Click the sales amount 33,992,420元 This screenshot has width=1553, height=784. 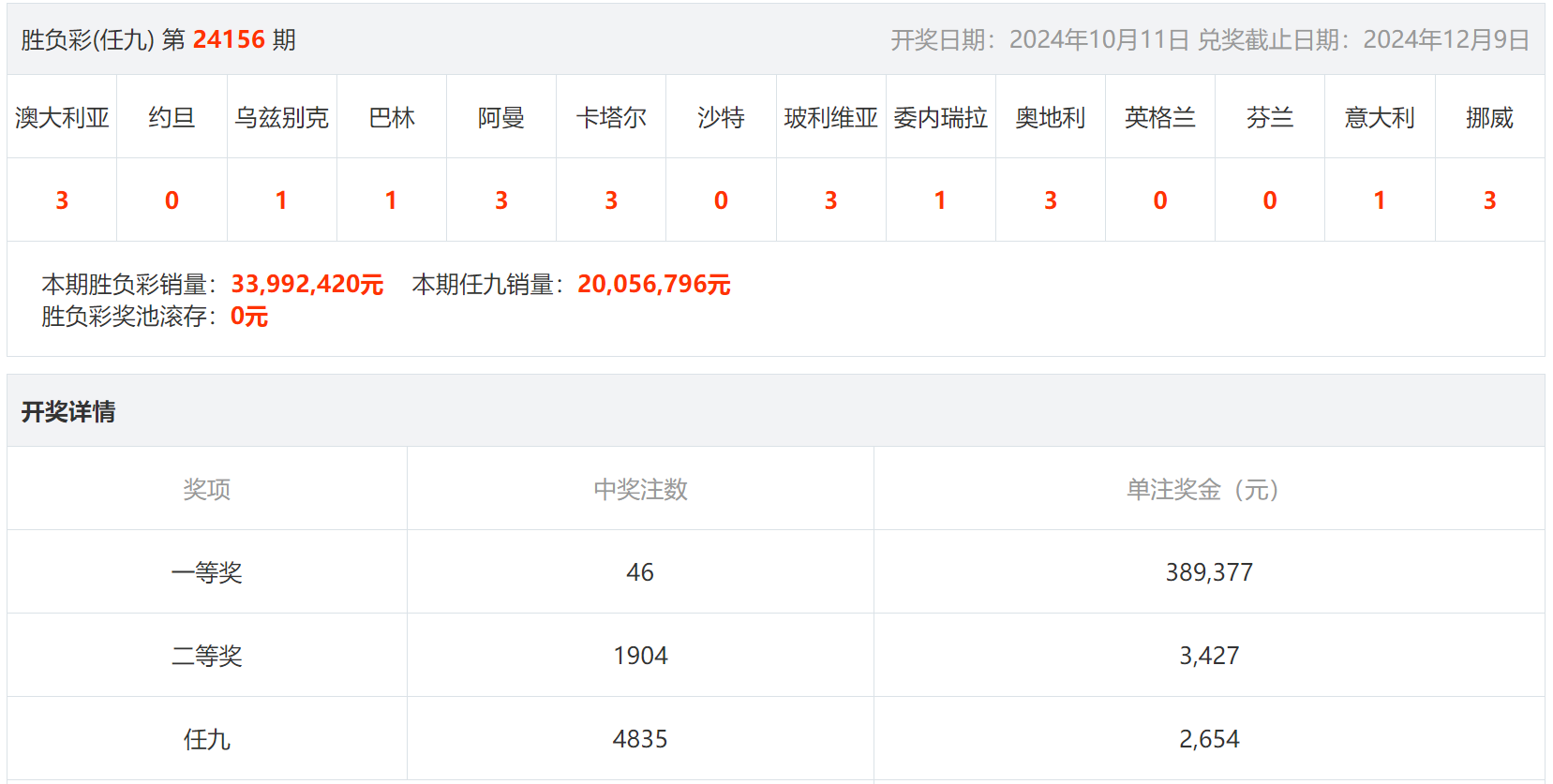click(307, 284)
